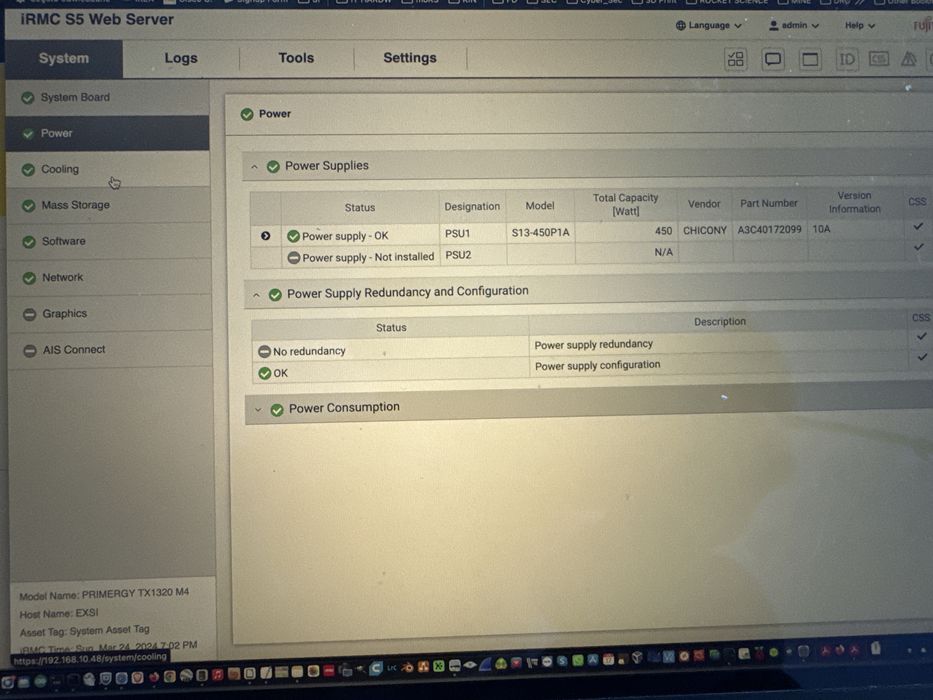The width and height of the screenshot is (933, 700).
Task: Click the A3C40172099 part number cell
Action: click(769, 229)
